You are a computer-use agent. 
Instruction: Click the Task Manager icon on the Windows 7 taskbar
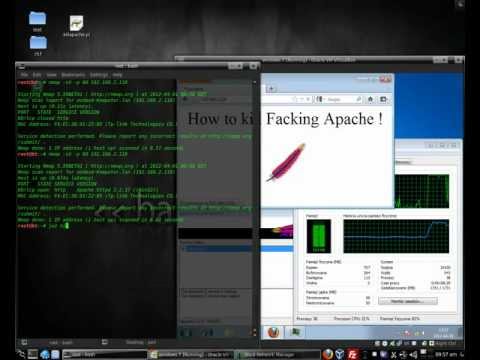[295, 332]
